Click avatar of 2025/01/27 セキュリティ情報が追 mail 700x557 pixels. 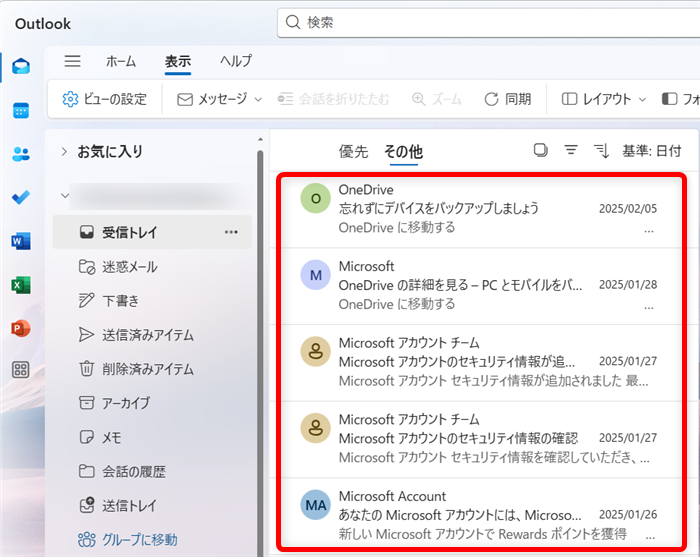pos(316,351)
